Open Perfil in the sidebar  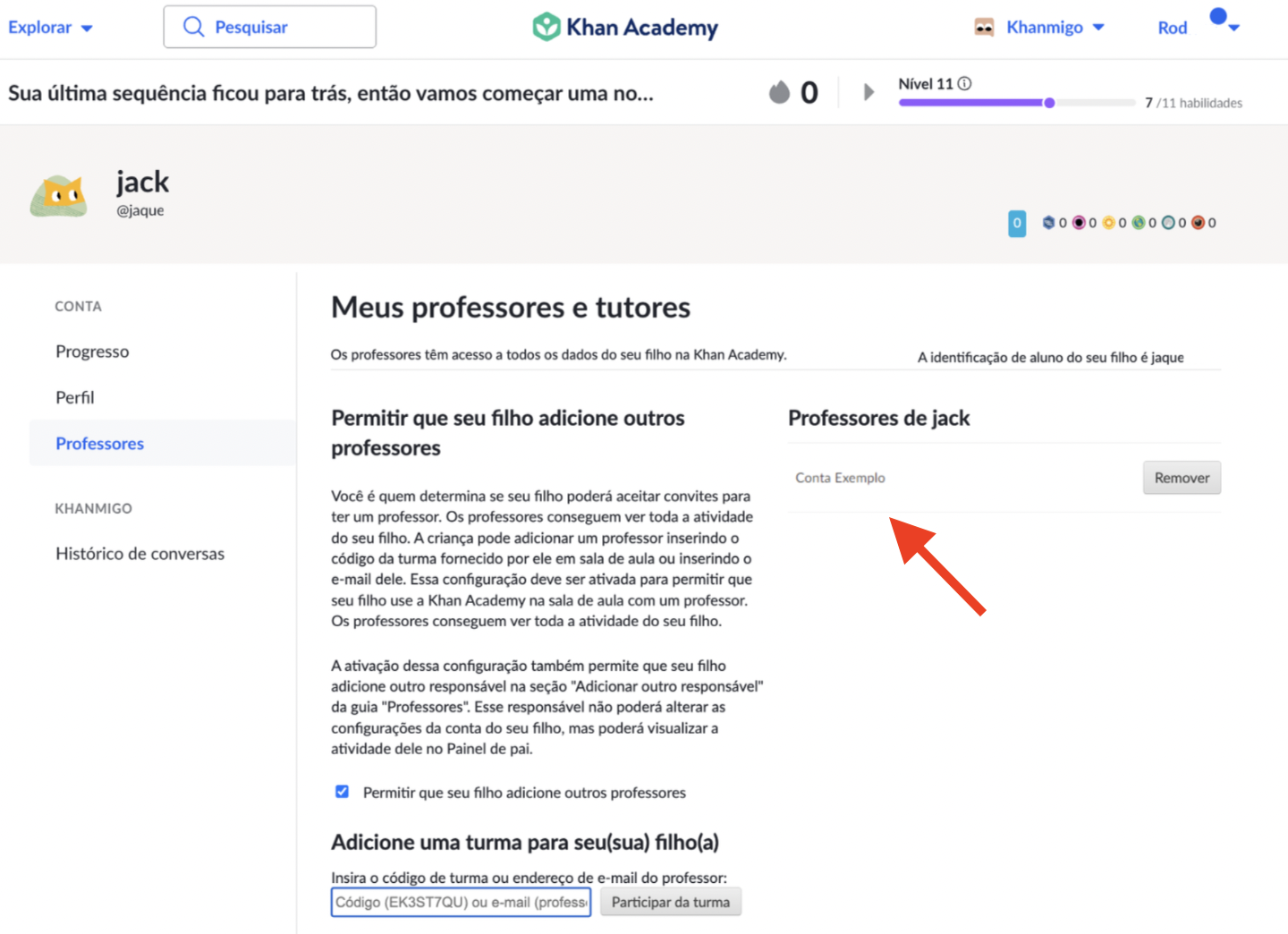point(74,397)
